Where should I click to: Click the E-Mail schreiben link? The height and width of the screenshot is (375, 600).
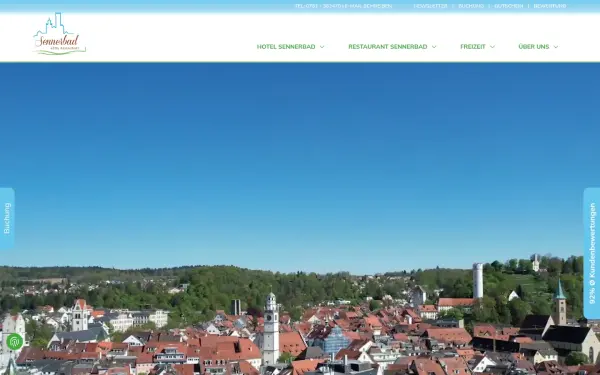(368, 6)
